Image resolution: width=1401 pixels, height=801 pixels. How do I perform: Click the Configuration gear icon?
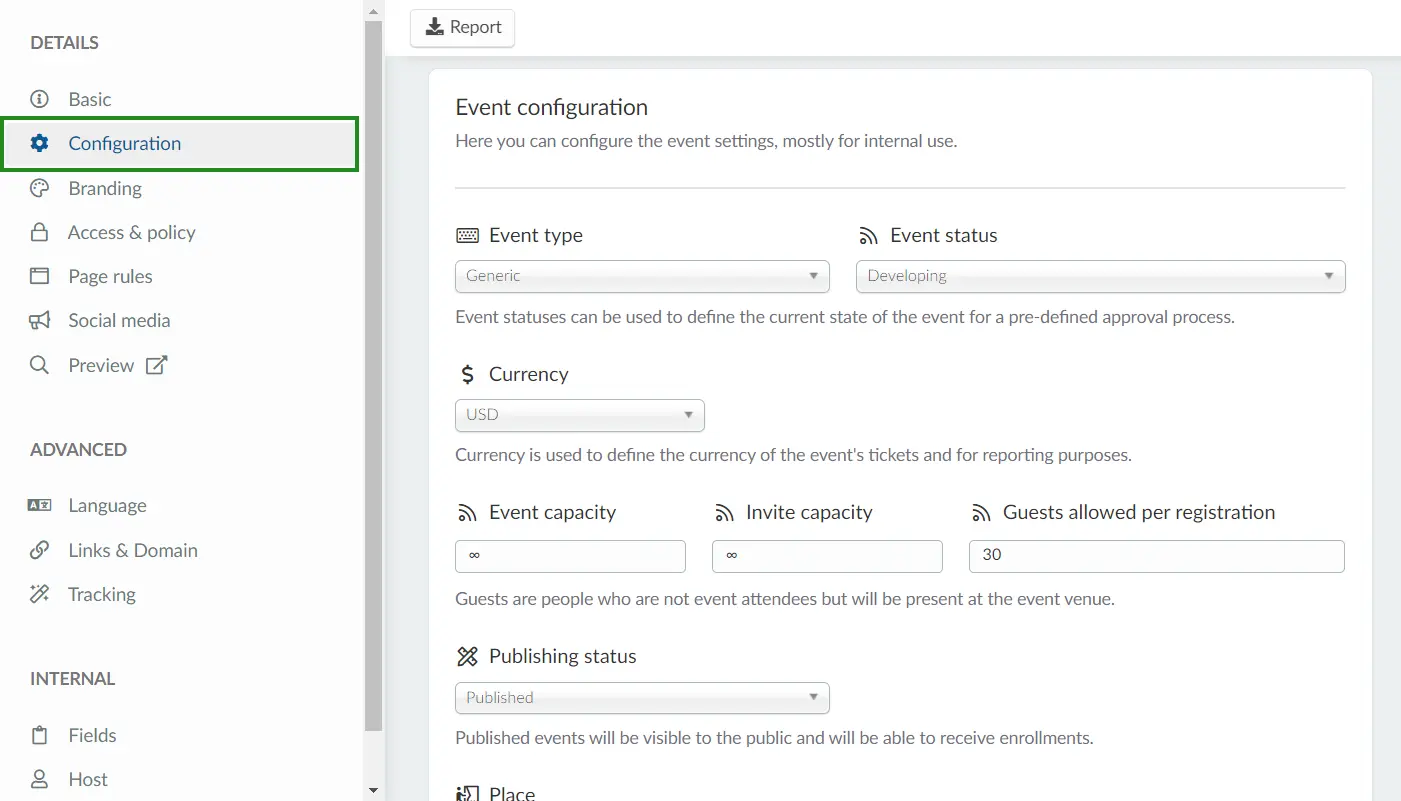[39, 143]
